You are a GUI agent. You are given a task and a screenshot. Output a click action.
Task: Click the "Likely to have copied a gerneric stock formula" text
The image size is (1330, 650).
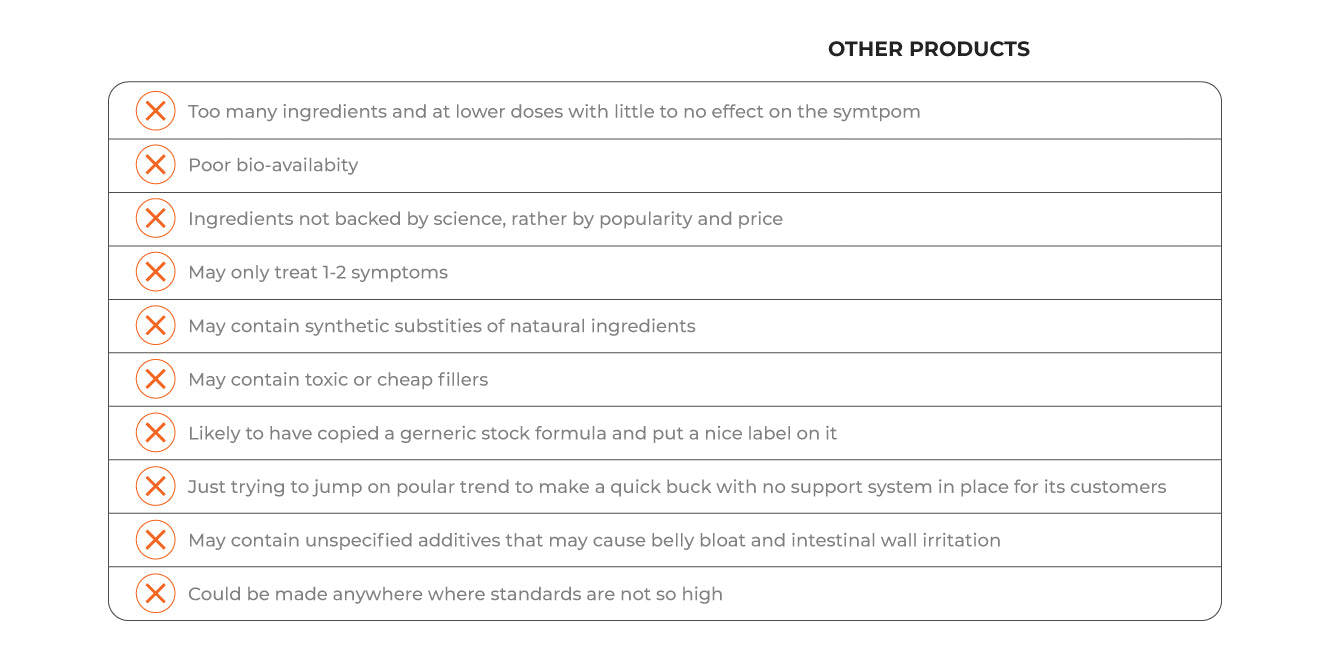tap(512, 433)
